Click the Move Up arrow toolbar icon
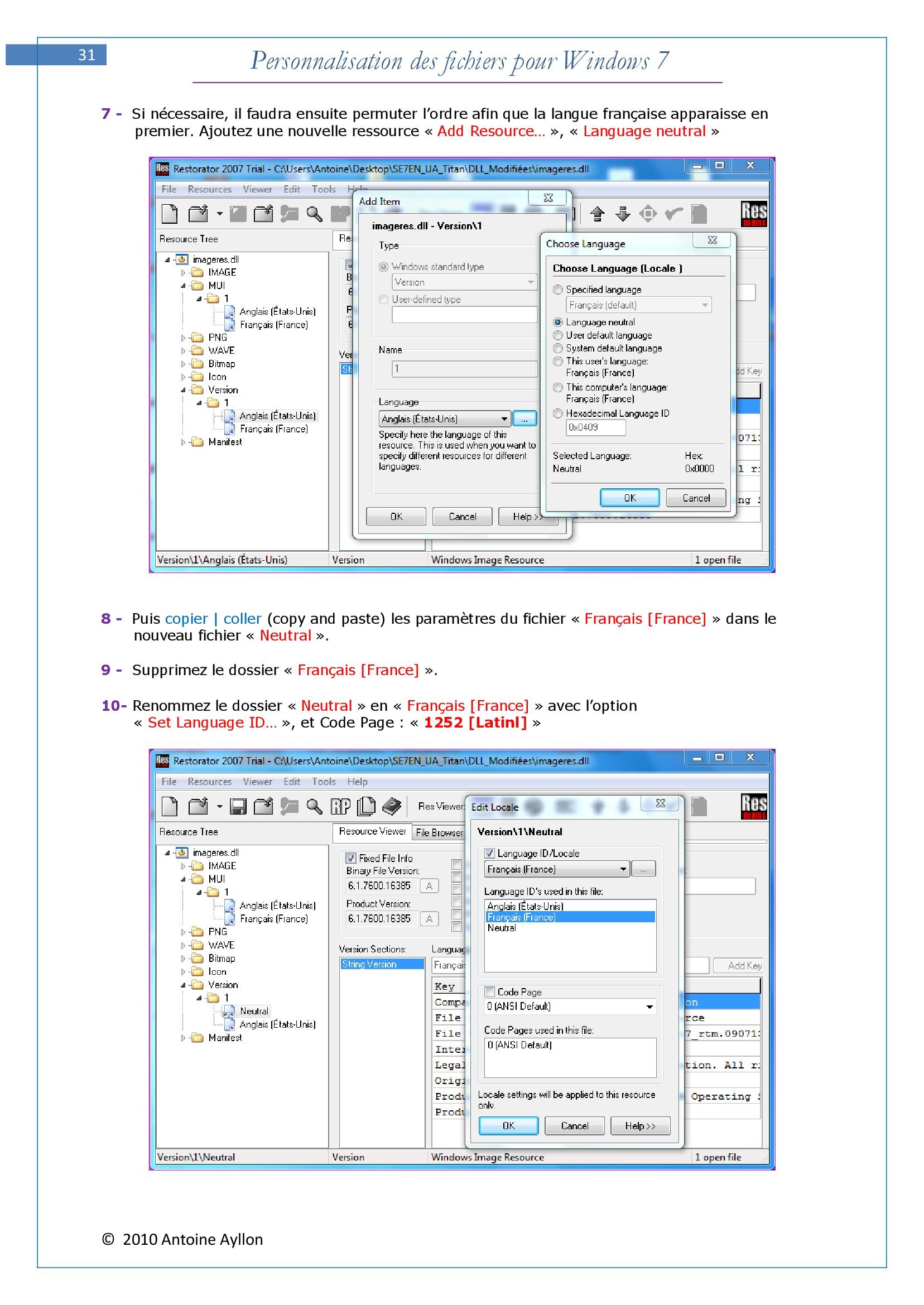The image size is (924, 1305). (597, 214)
